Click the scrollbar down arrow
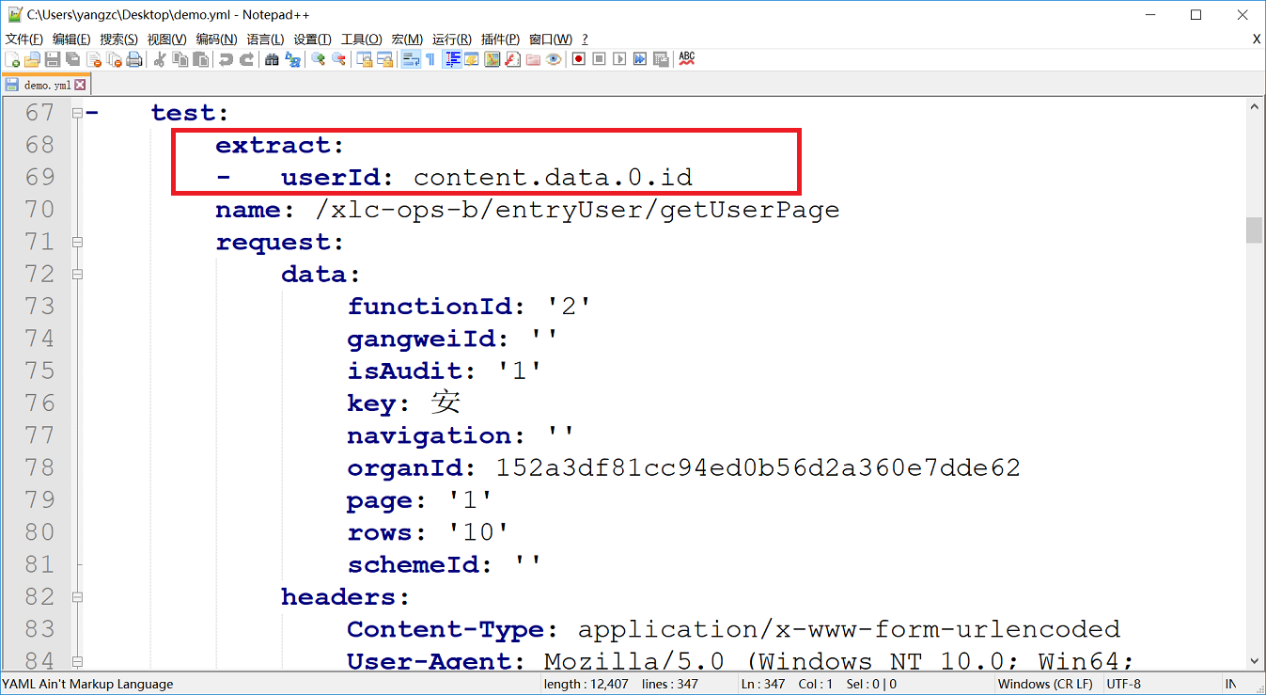1266x695 pixels. click(1254, 662)
